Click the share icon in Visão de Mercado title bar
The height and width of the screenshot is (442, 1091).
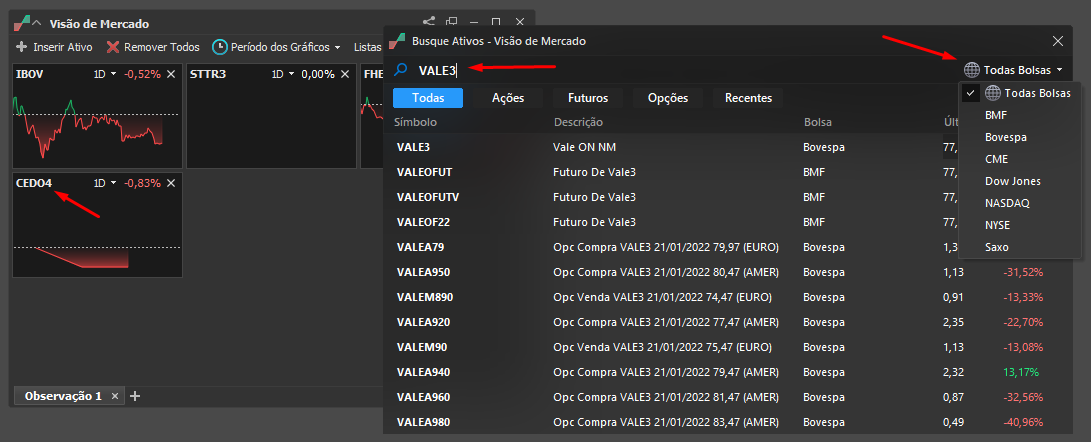429,22
